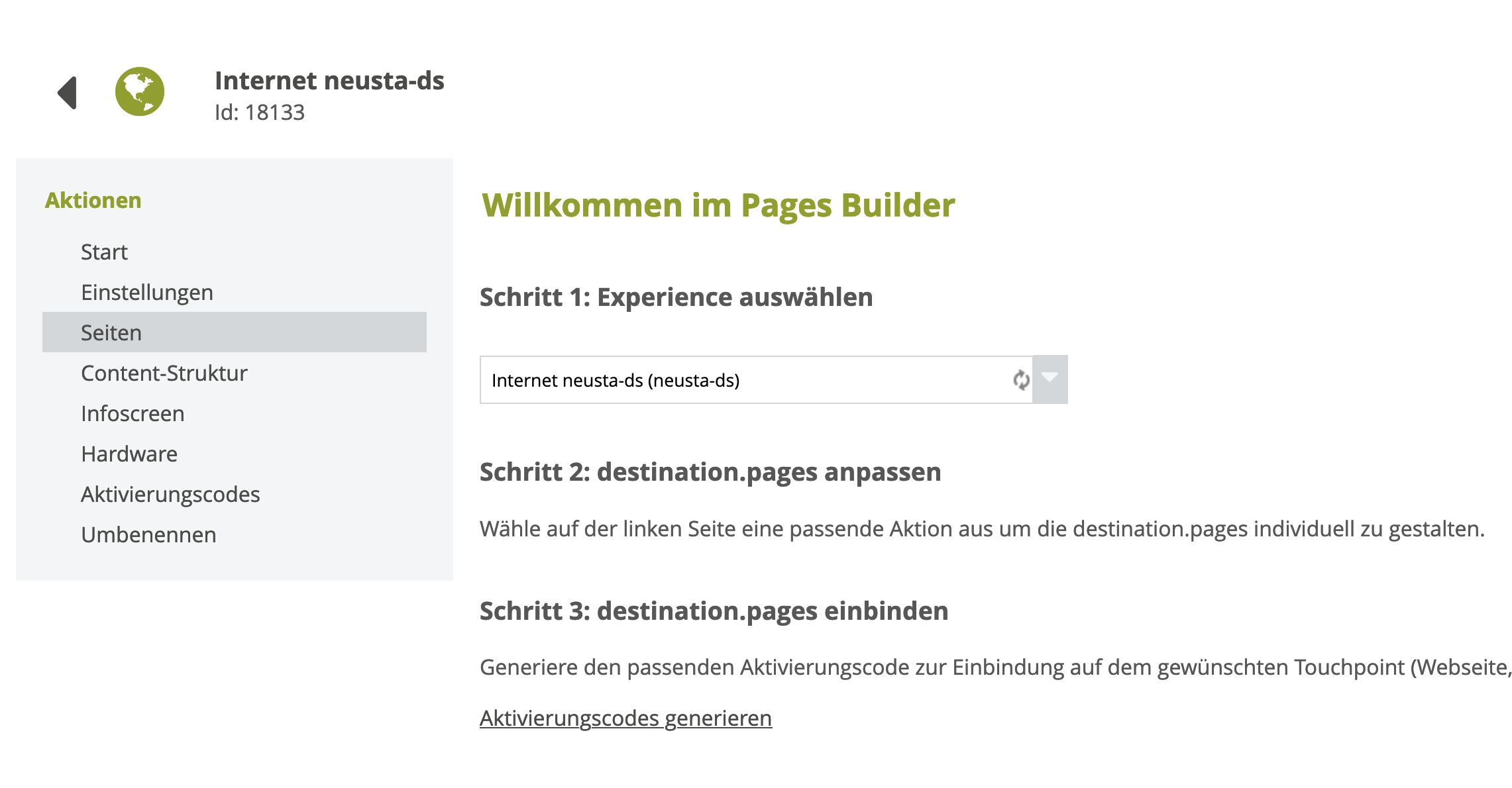Click the Schritt 1 Experience auswählen heading
The image size is (1512, 788).
[x=676, y=297]
